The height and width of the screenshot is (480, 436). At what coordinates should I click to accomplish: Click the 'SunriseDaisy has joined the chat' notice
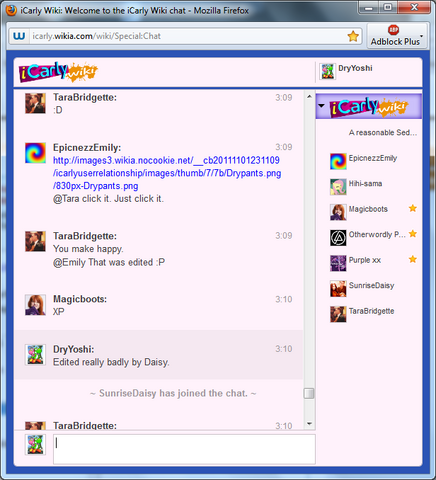173,393
